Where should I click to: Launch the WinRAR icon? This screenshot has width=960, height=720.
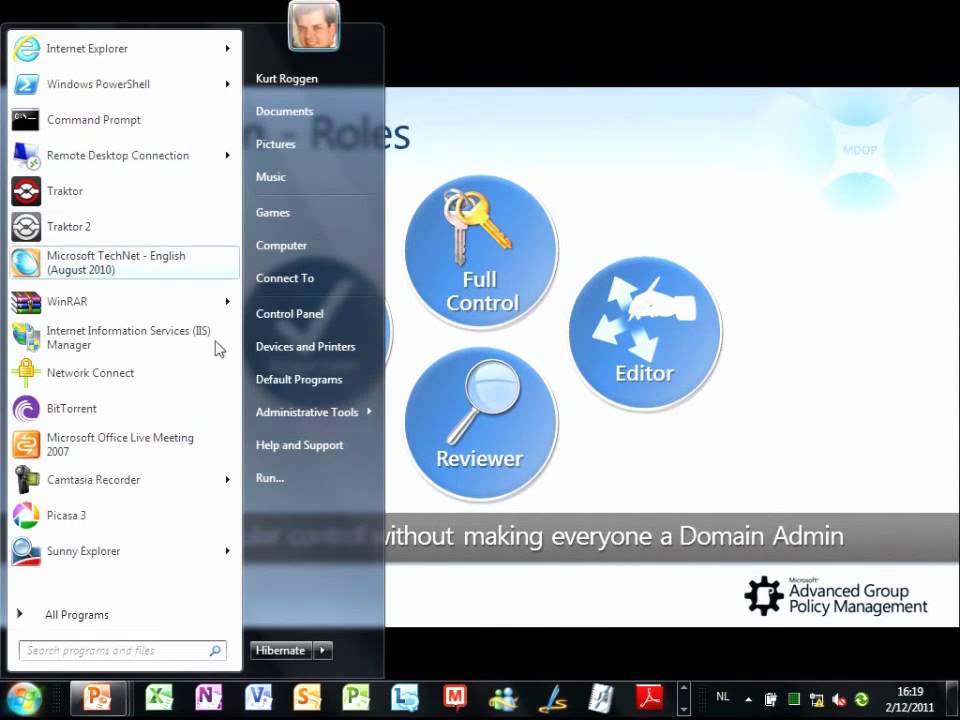pyautogui.click(x=26, y=301)
